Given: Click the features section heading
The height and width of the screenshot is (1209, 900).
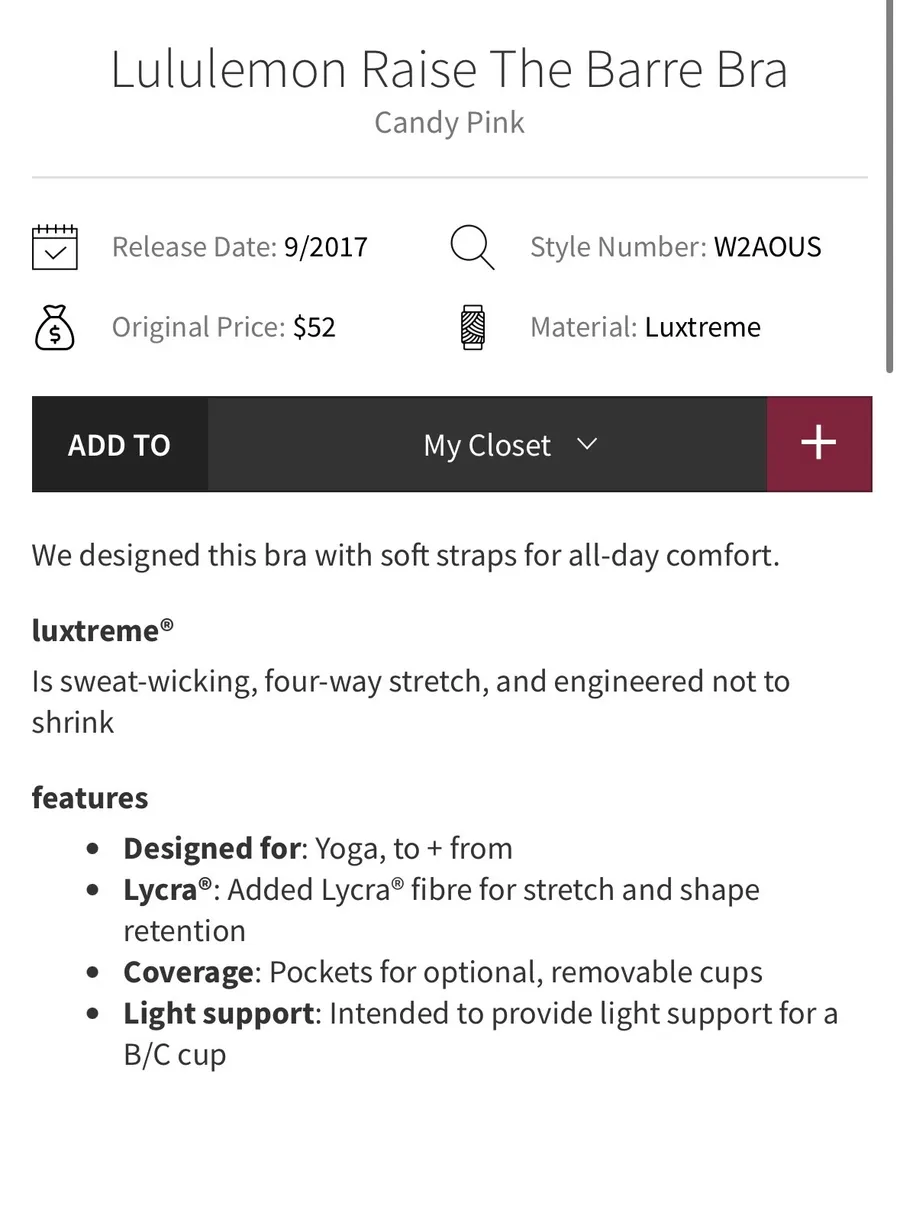Looking at the screenshot, I should 90,797.
